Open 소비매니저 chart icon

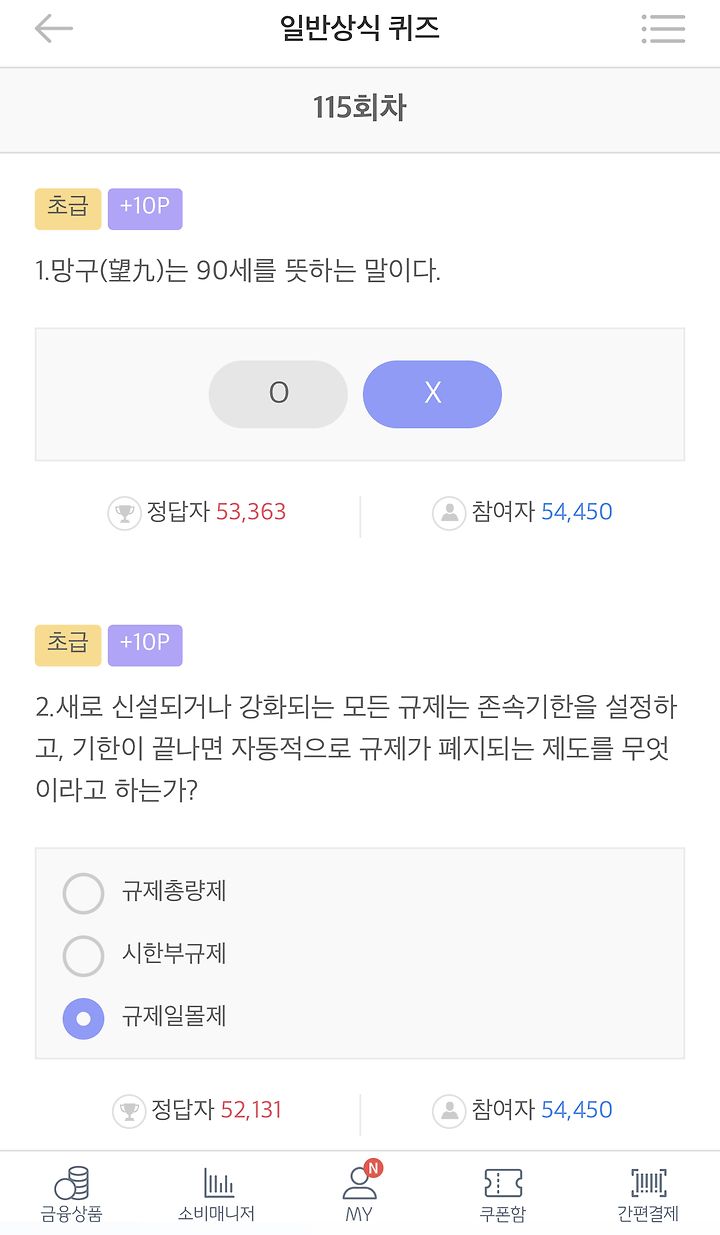(x=217, y=1184)
